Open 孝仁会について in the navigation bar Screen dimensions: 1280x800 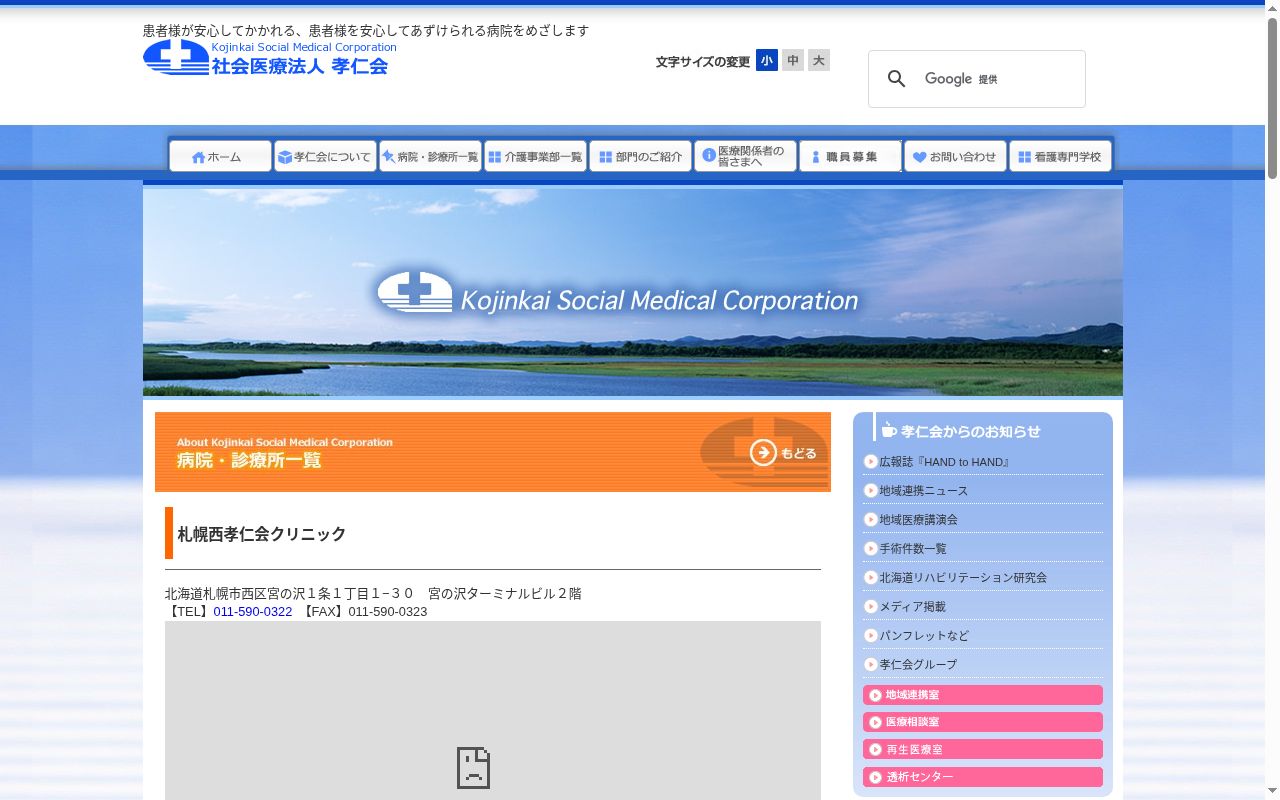[x=325, y=156]
